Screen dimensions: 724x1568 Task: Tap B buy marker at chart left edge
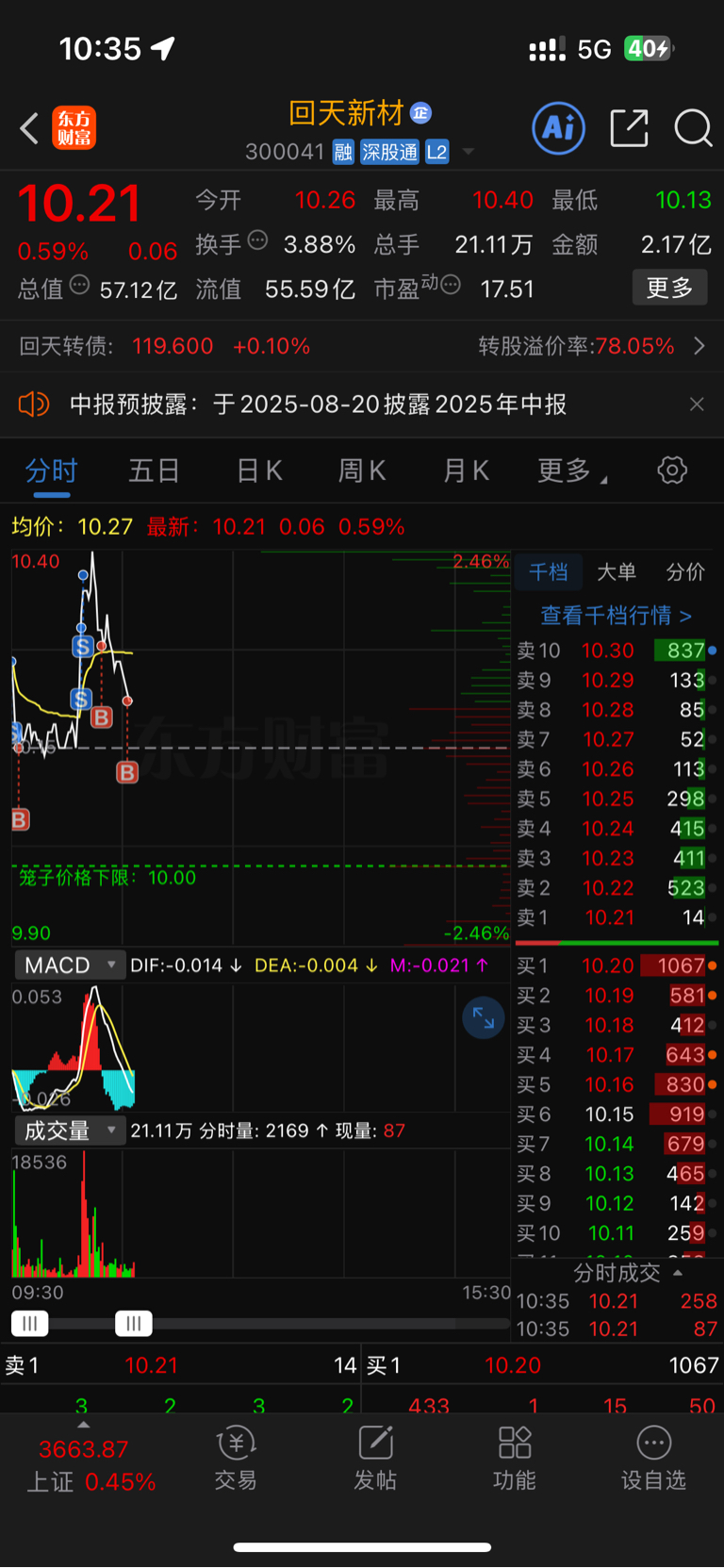pyautogui.click(x=20, y=819)
